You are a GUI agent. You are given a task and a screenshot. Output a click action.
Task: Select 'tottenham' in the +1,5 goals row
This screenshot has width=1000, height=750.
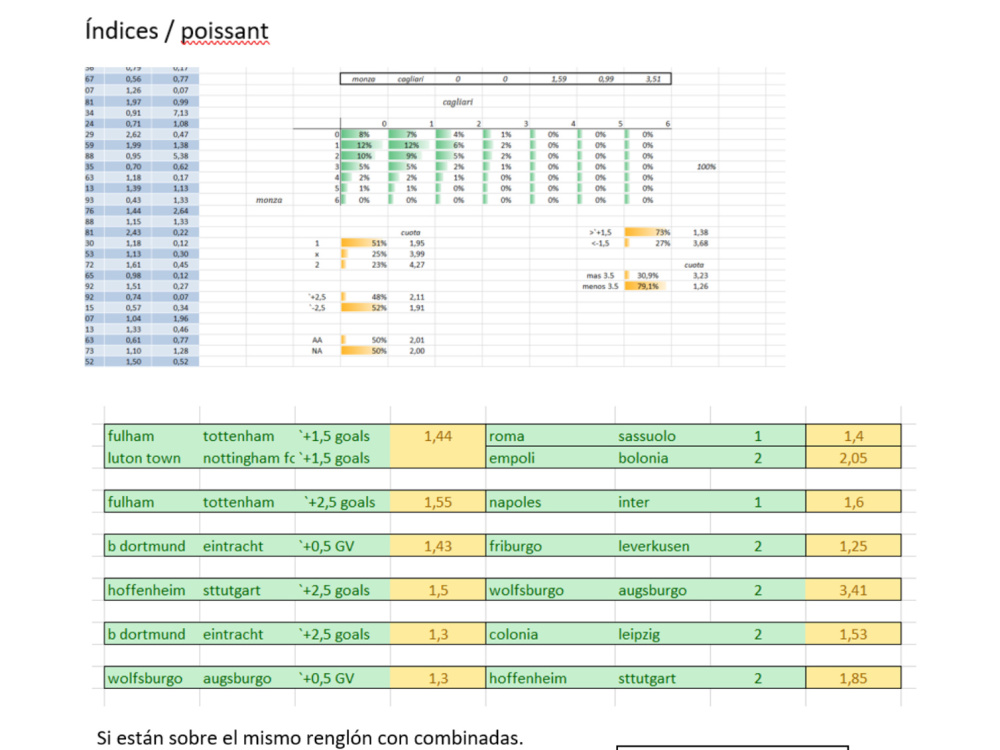click(x=239, y=436)
